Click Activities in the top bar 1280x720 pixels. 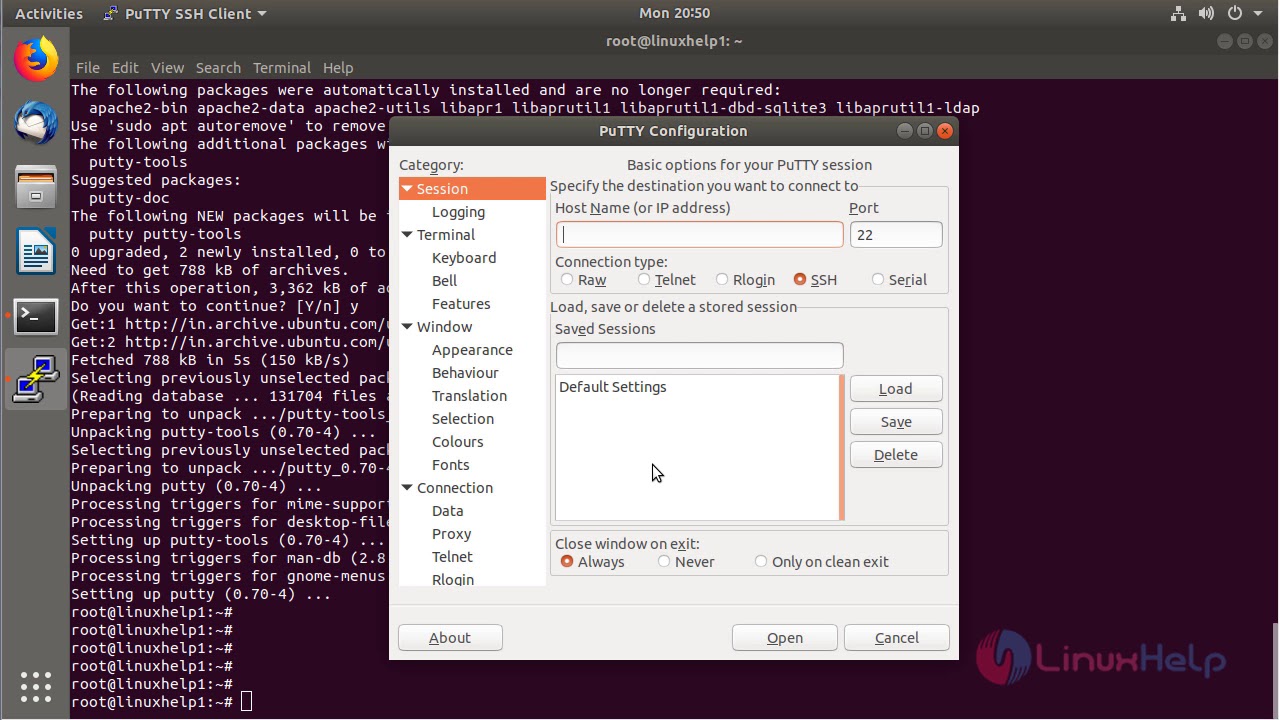coord(49,14)
